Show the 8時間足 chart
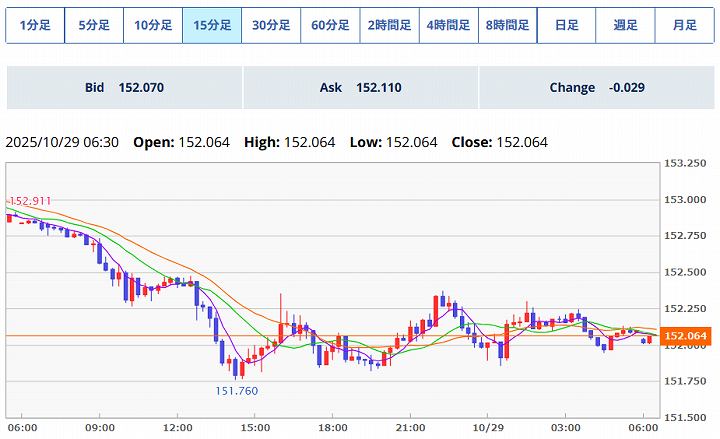Viewport: 720px width, 439px height. [x=507, y=25]
